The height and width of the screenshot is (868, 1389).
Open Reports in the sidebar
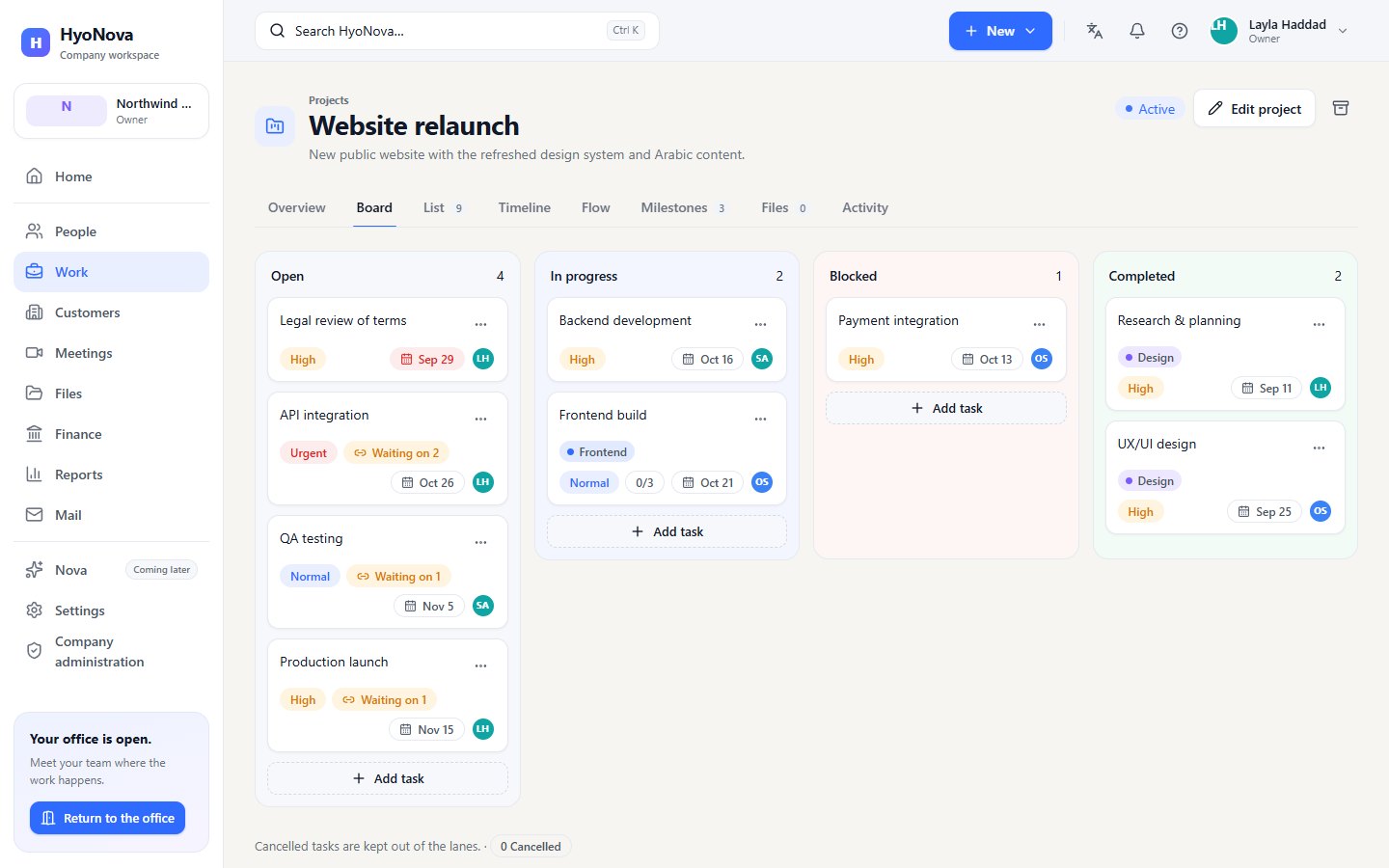point(111,475)
